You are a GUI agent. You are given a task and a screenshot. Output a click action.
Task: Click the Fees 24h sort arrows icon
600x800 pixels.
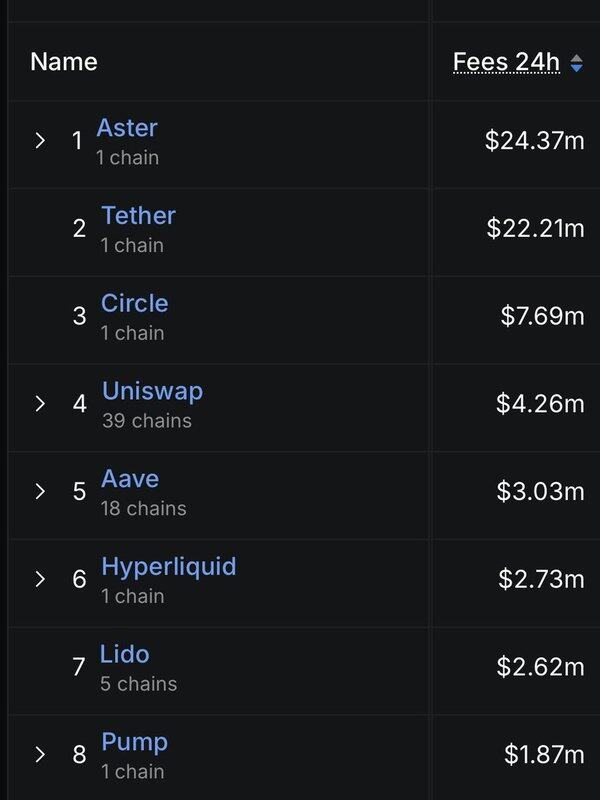pyautogui.click(x=577, y=63)
